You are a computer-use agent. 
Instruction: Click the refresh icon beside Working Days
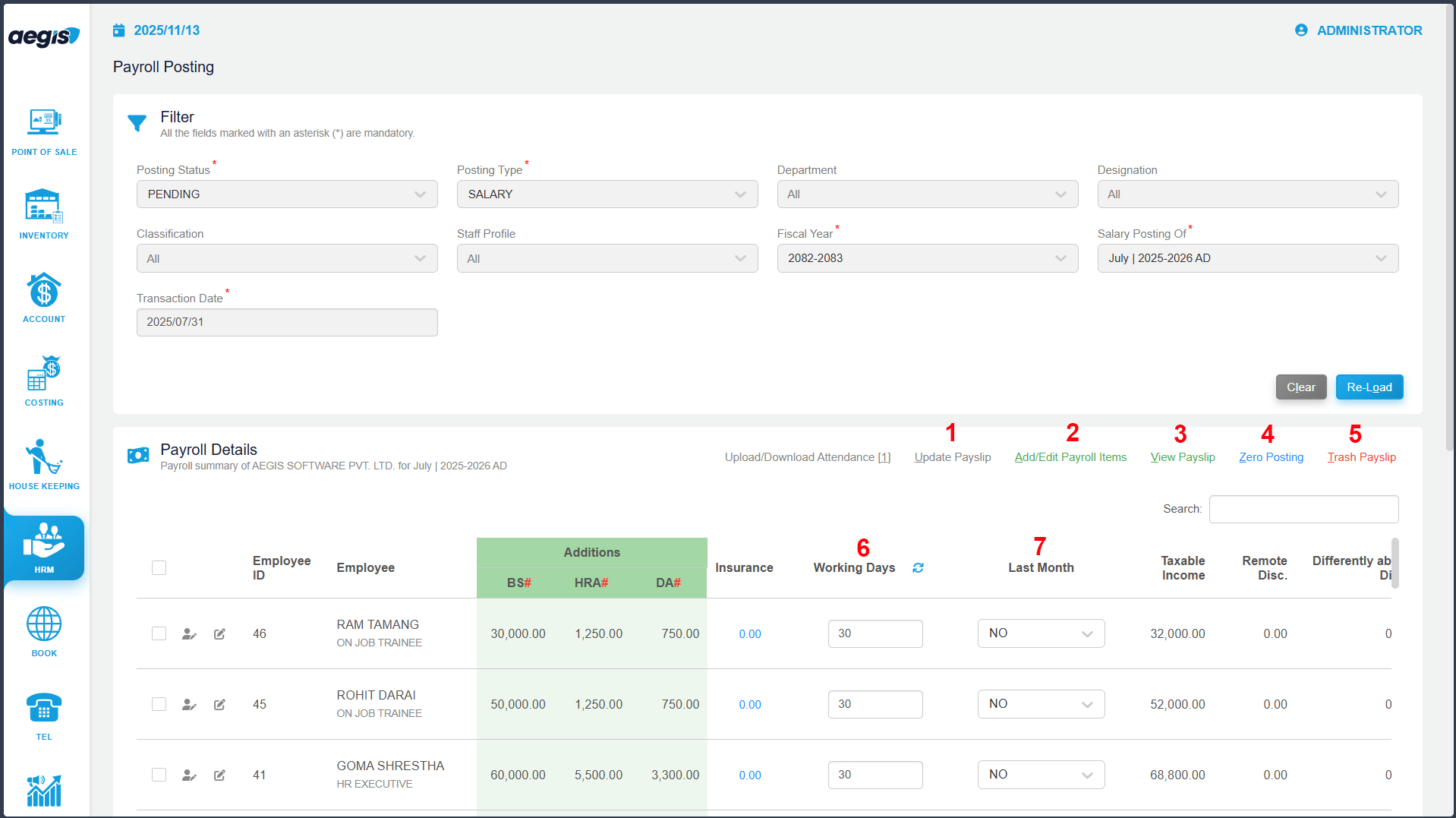coord(918,568)
